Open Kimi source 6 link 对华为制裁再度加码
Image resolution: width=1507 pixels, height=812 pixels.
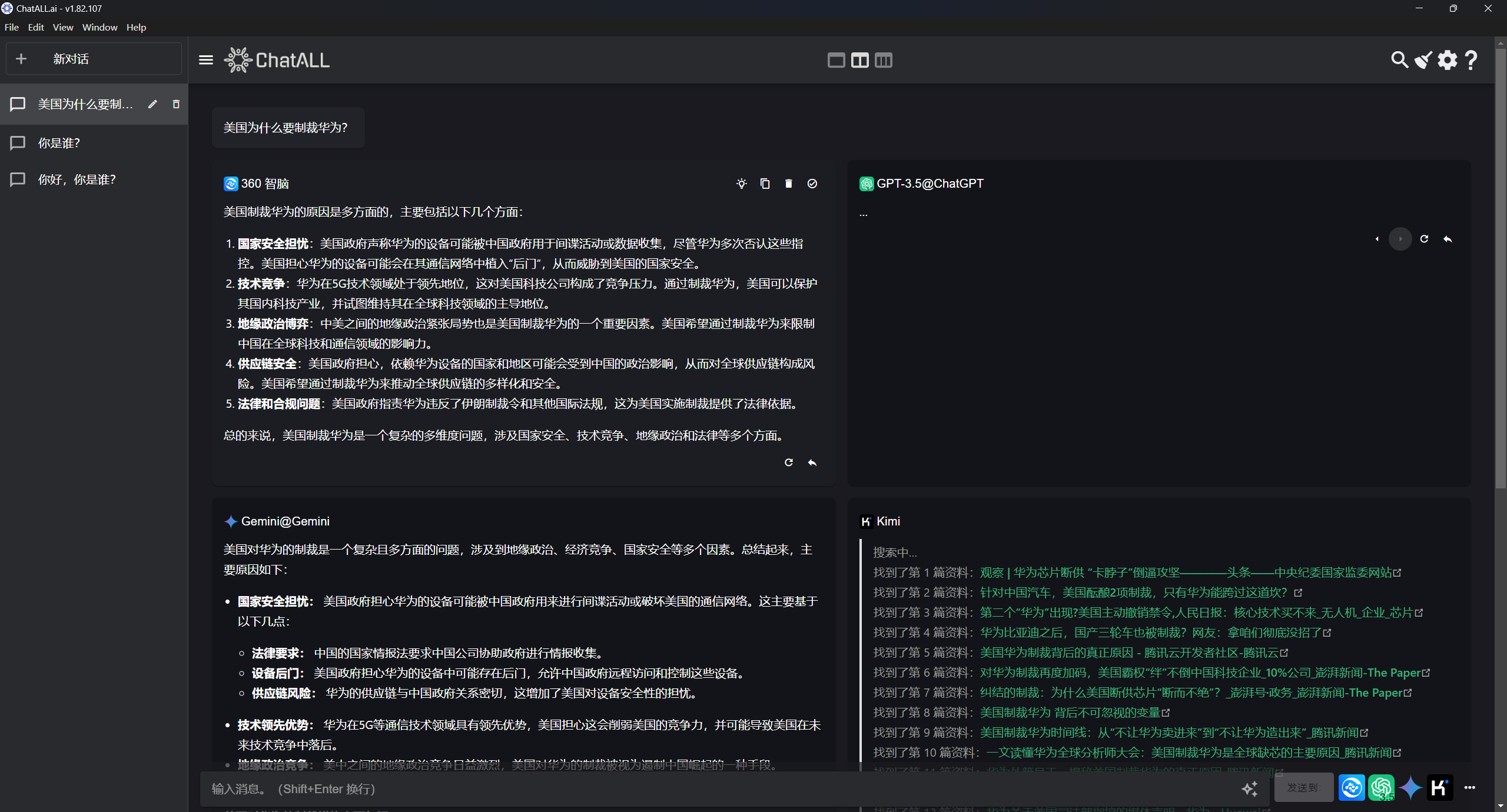pyautogui.click(x=1204, y=673)
